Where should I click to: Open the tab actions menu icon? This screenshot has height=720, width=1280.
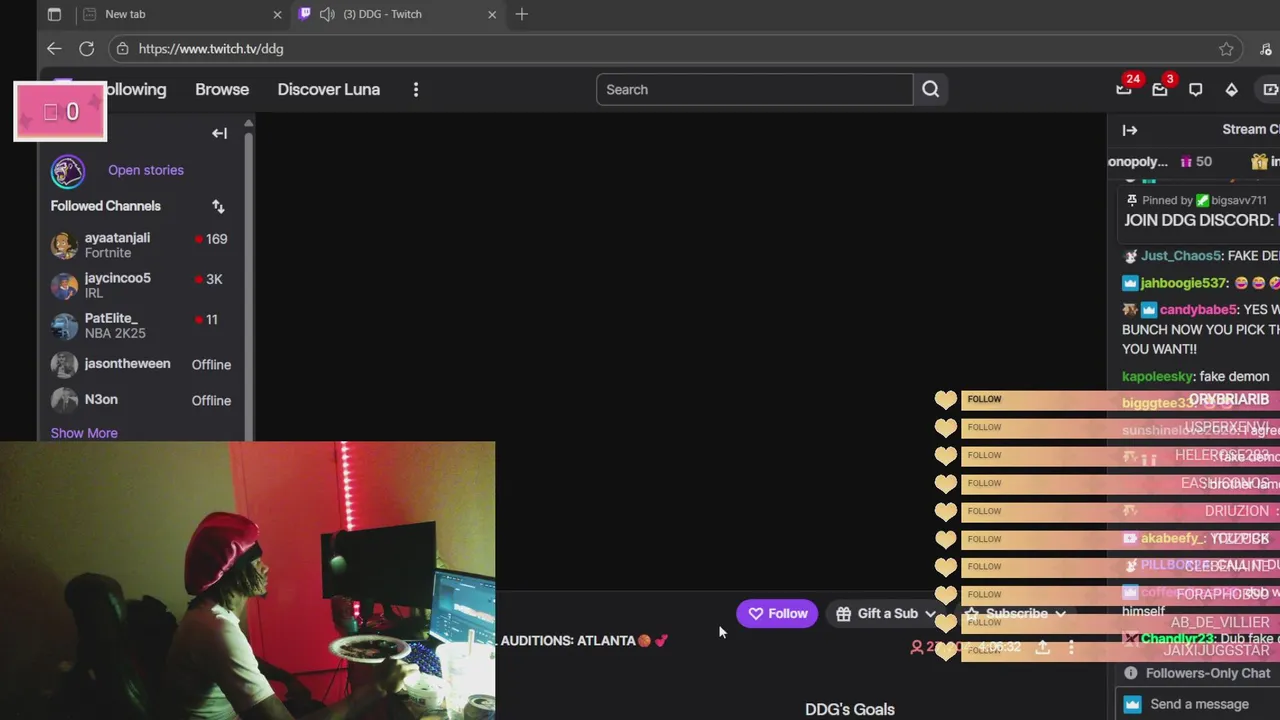tap(54, 14)
